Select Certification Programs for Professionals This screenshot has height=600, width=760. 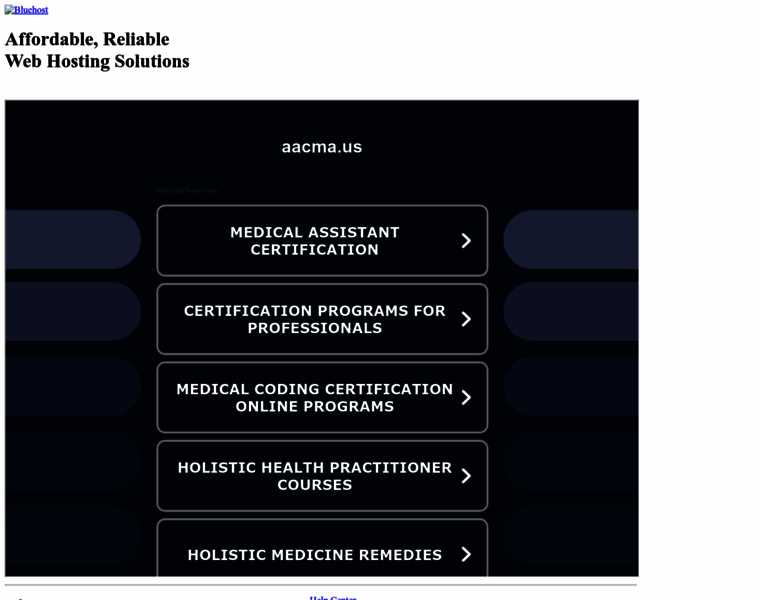[314, 319]
